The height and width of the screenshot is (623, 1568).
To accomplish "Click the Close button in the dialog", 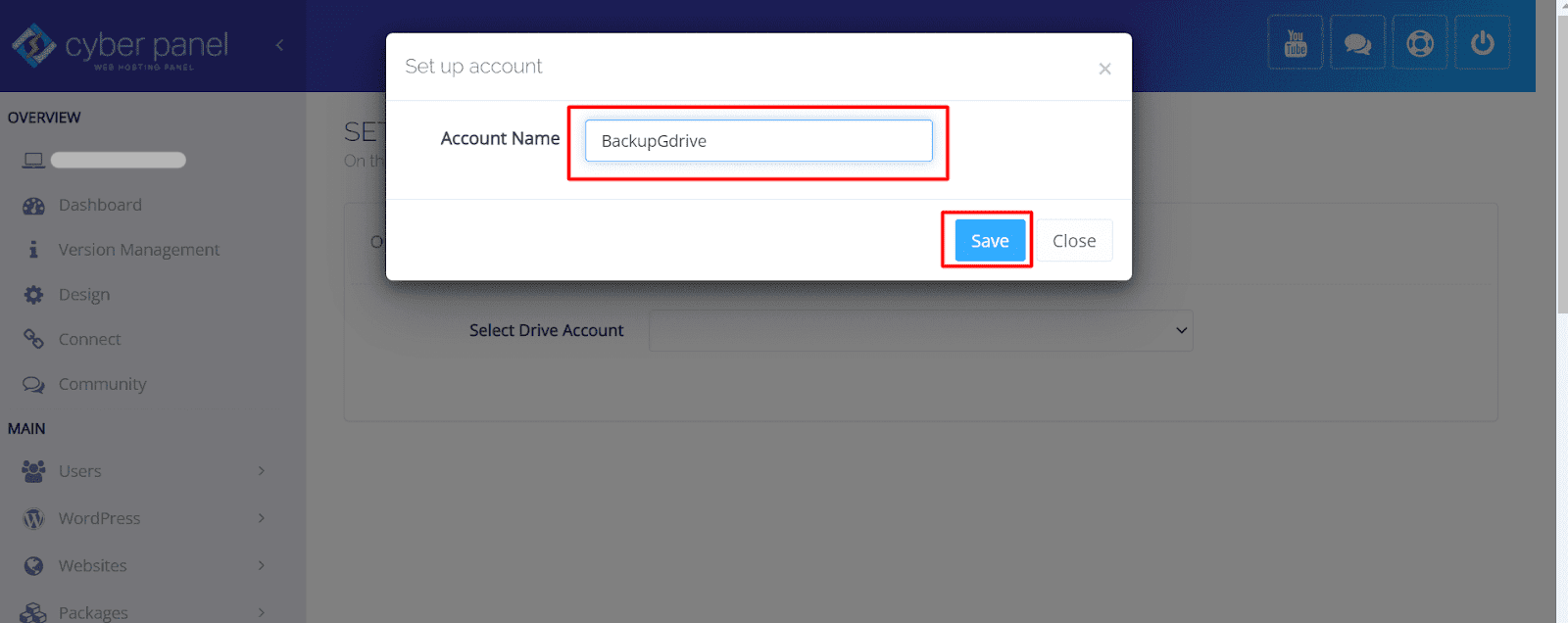I will [x=1074, y=241].
